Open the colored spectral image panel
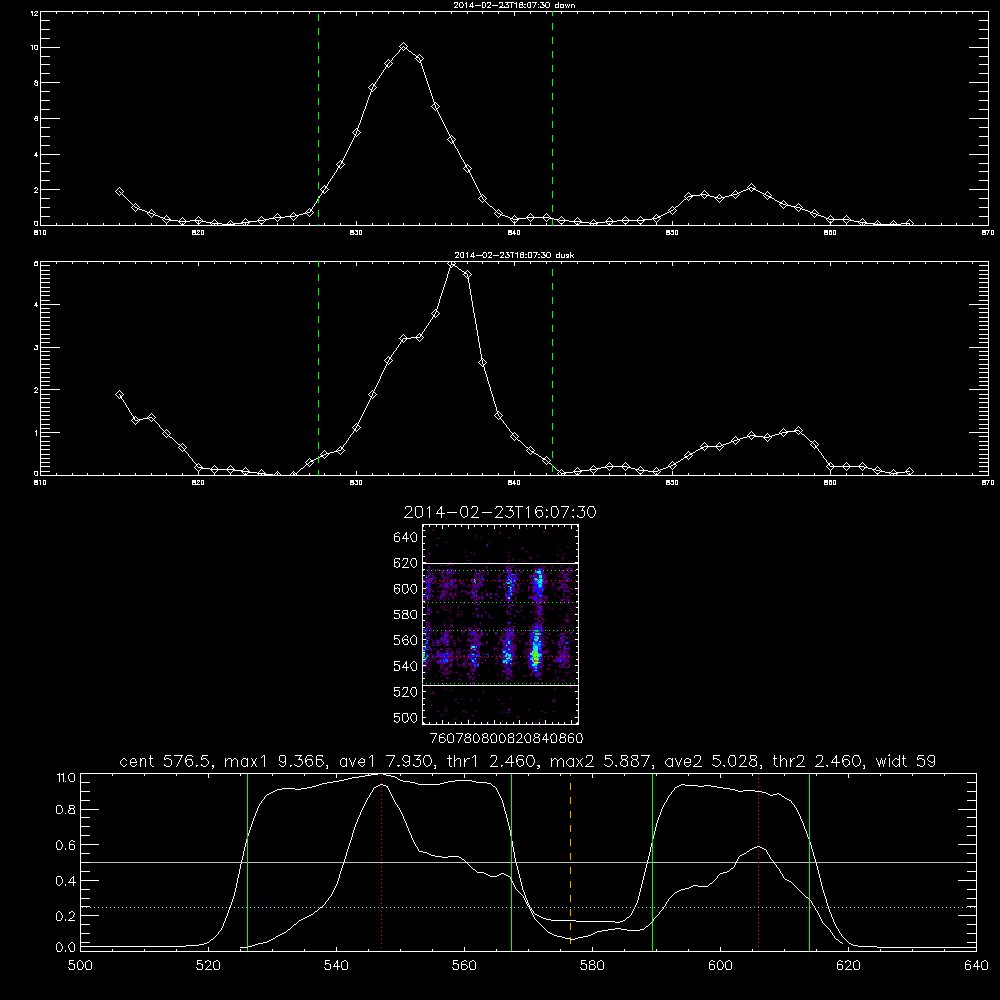The width and height of the screenshot is (1000, 1000). [501, 624]
